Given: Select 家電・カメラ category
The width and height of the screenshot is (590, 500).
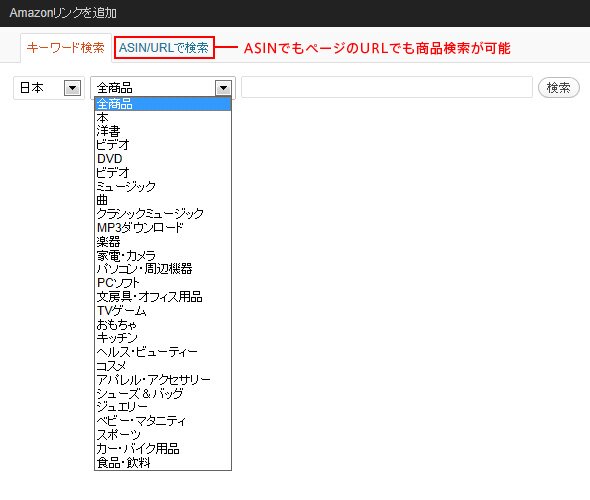Looking at the screenshot, I should click(x=163, y=255).
